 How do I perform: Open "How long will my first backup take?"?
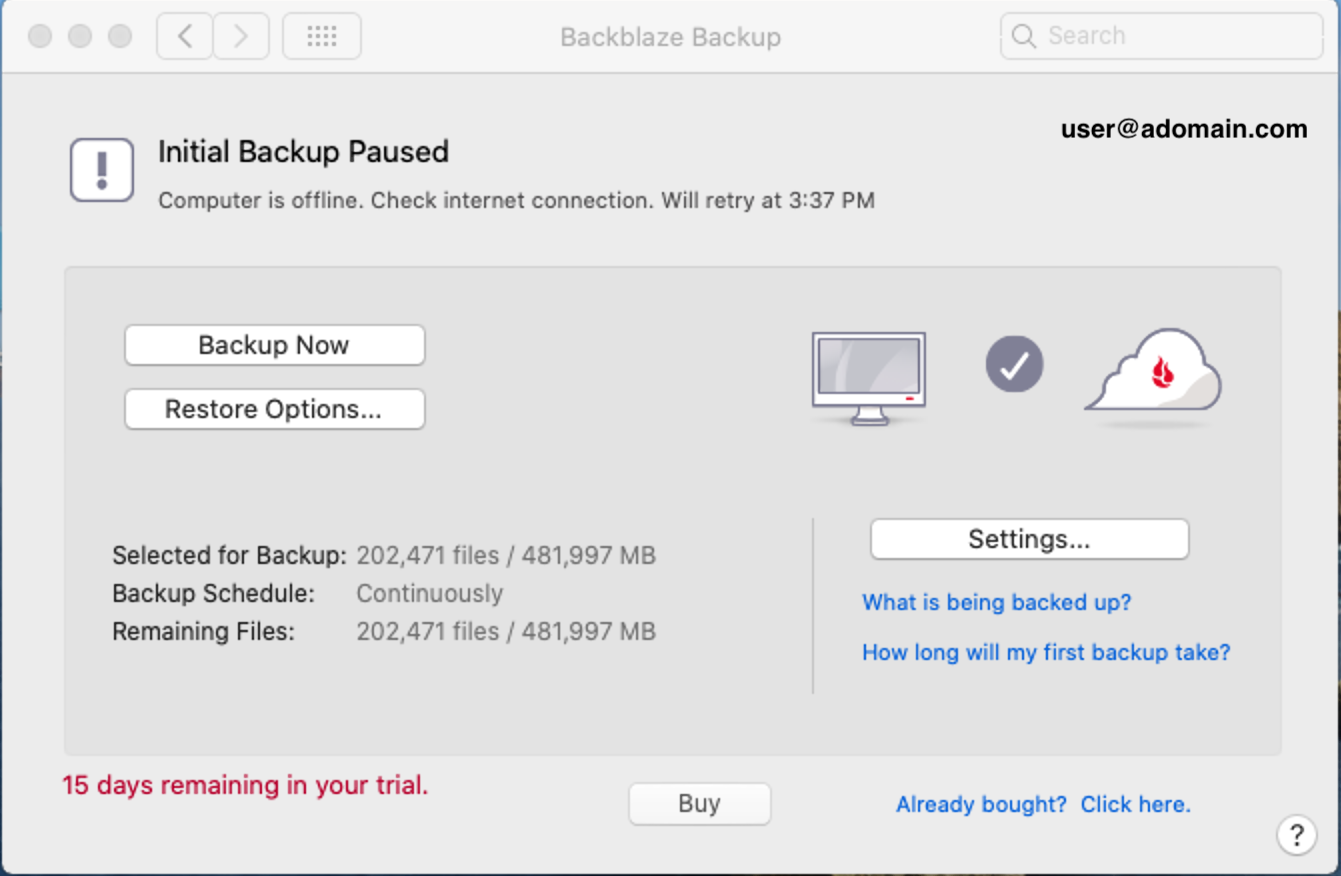[x=1046, y=652]
